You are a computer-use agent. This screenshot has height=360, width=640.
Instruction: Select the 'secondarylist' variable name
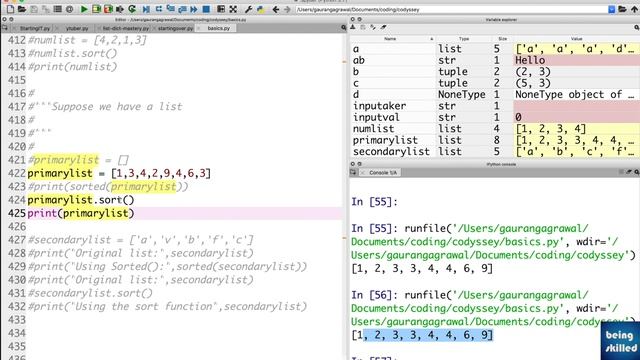[391, 152]
